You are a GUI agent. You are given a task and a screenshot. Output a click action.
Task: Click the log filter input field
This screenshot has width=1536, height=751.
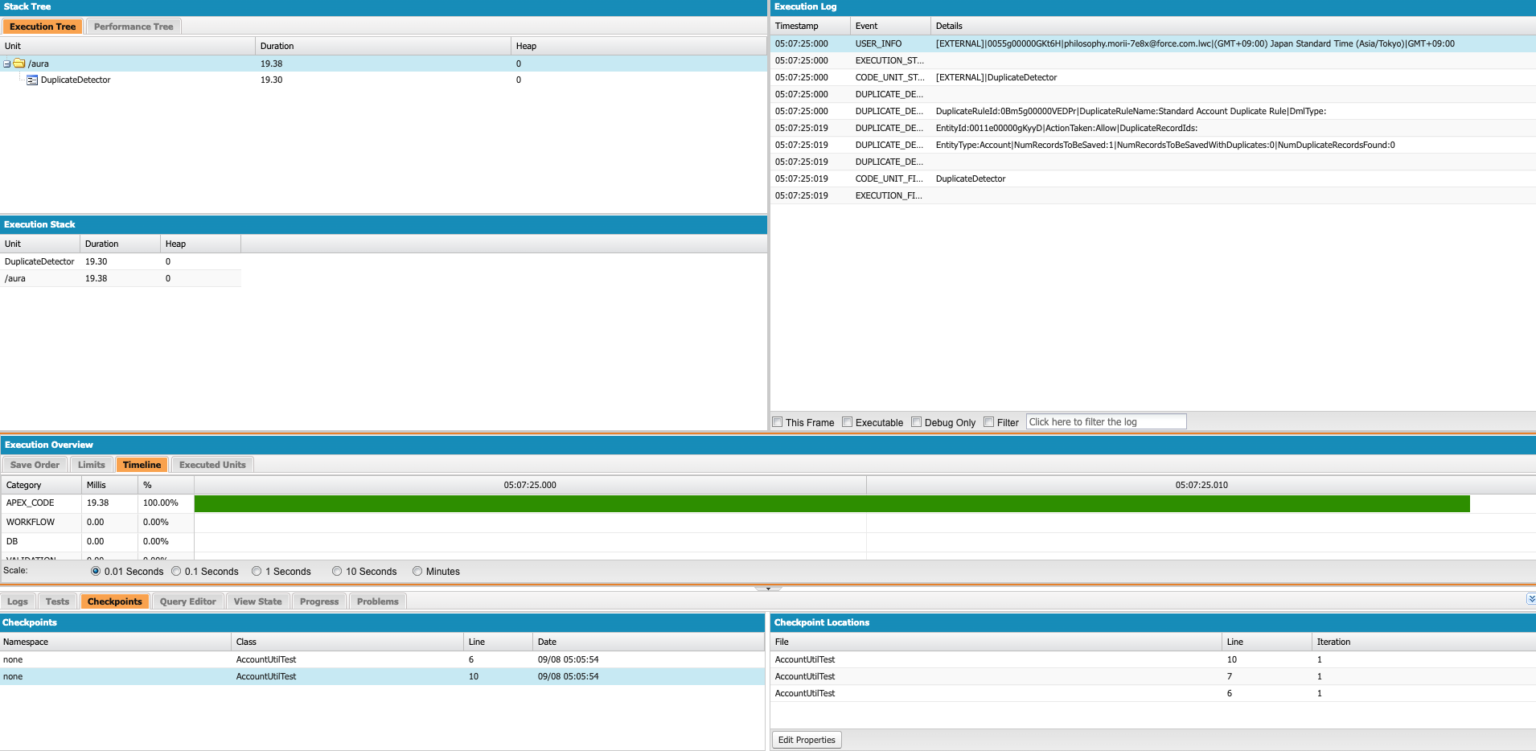1105,421
